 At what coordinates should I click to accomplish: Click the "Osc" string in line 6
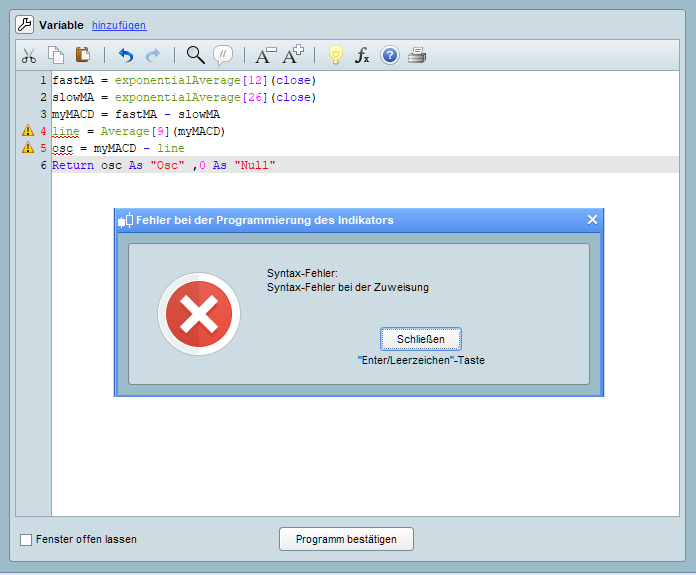coord(167,165)
